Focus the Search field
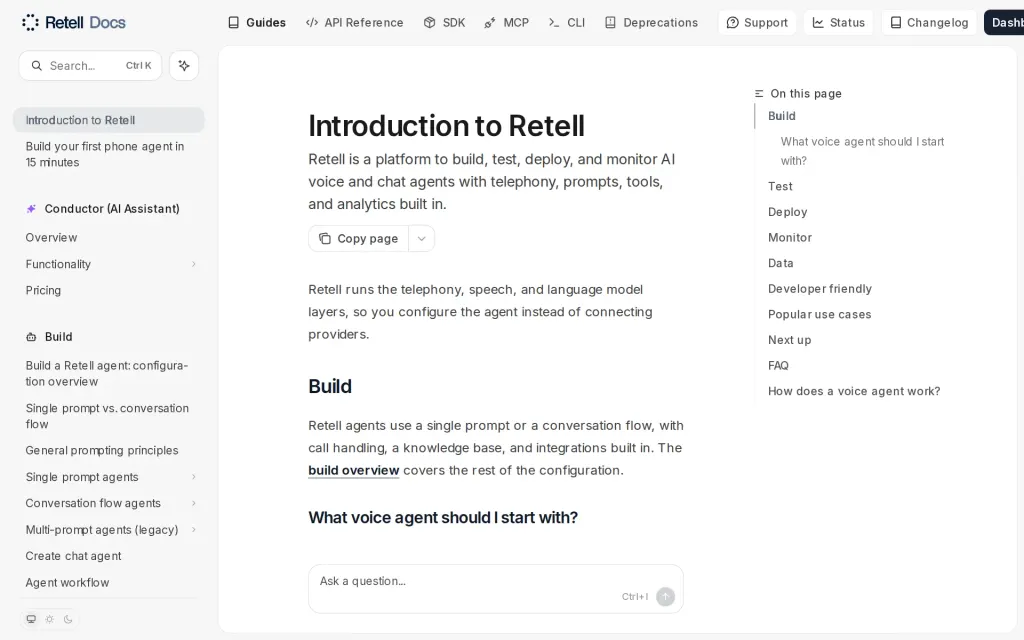This screenshot has height=640, width=1024. pyautogui.click(x=90, y=65)
